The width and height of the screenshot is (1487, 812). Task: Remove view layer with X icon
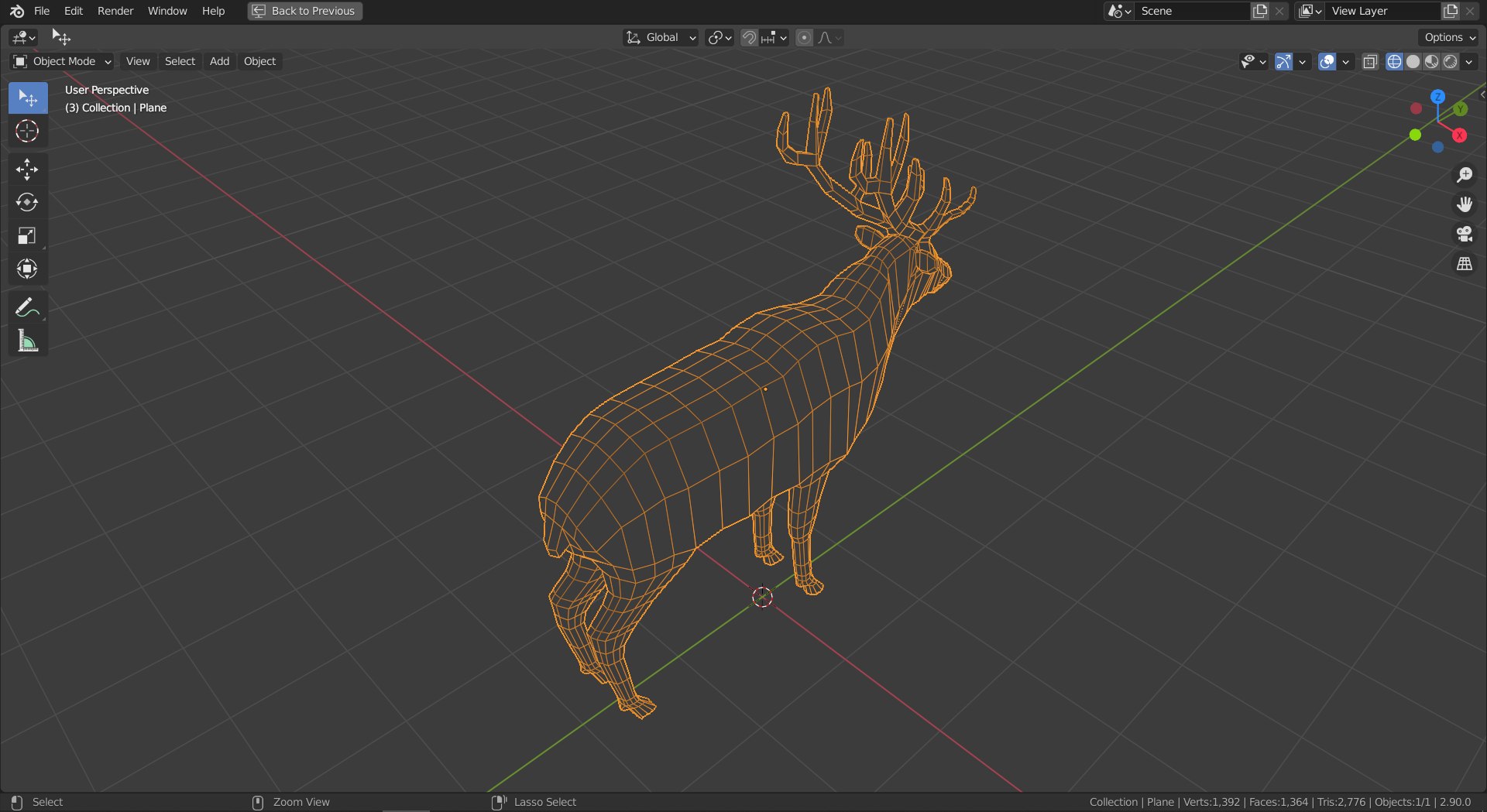pyautogui.click(x=1470, y=11)
